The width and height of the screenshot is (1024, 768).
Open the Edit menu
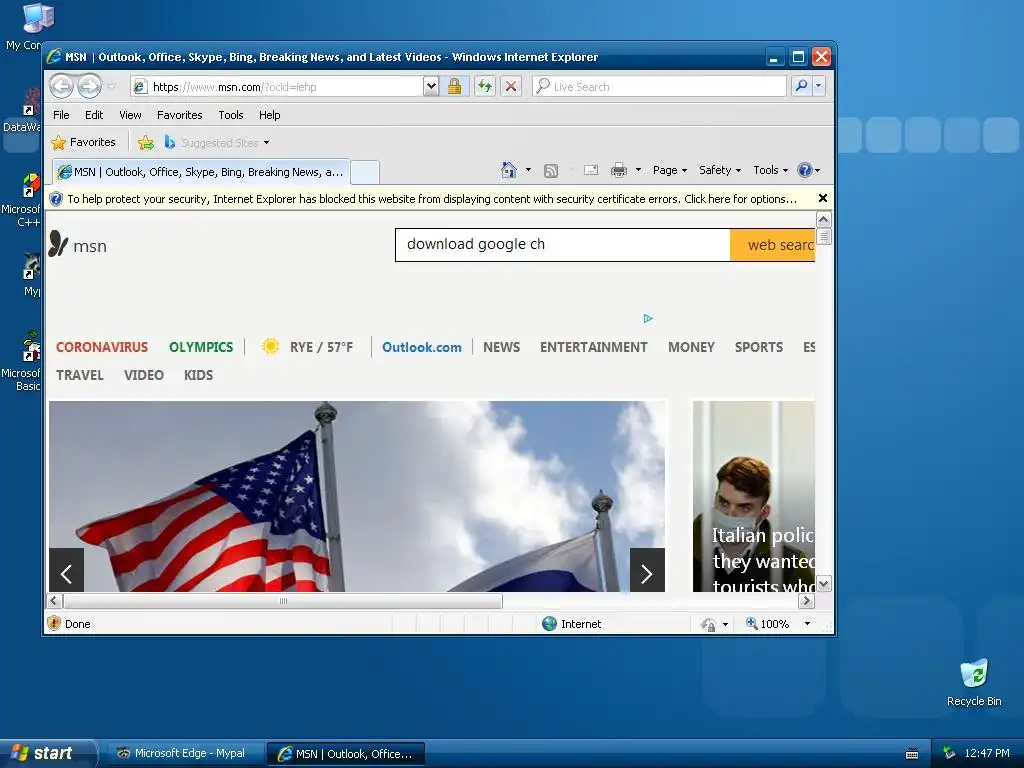tap(94, 115)
